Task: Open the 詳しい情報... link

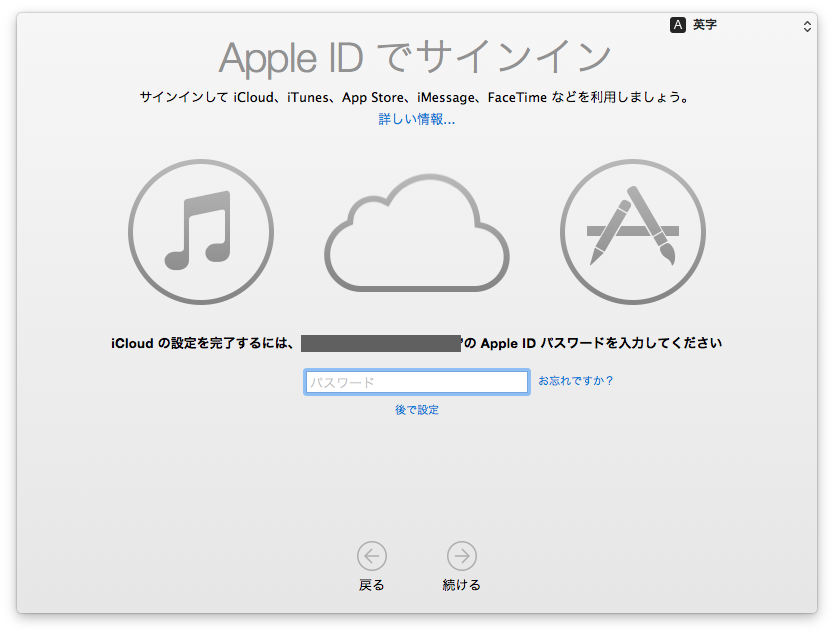Action: point(416,119)
